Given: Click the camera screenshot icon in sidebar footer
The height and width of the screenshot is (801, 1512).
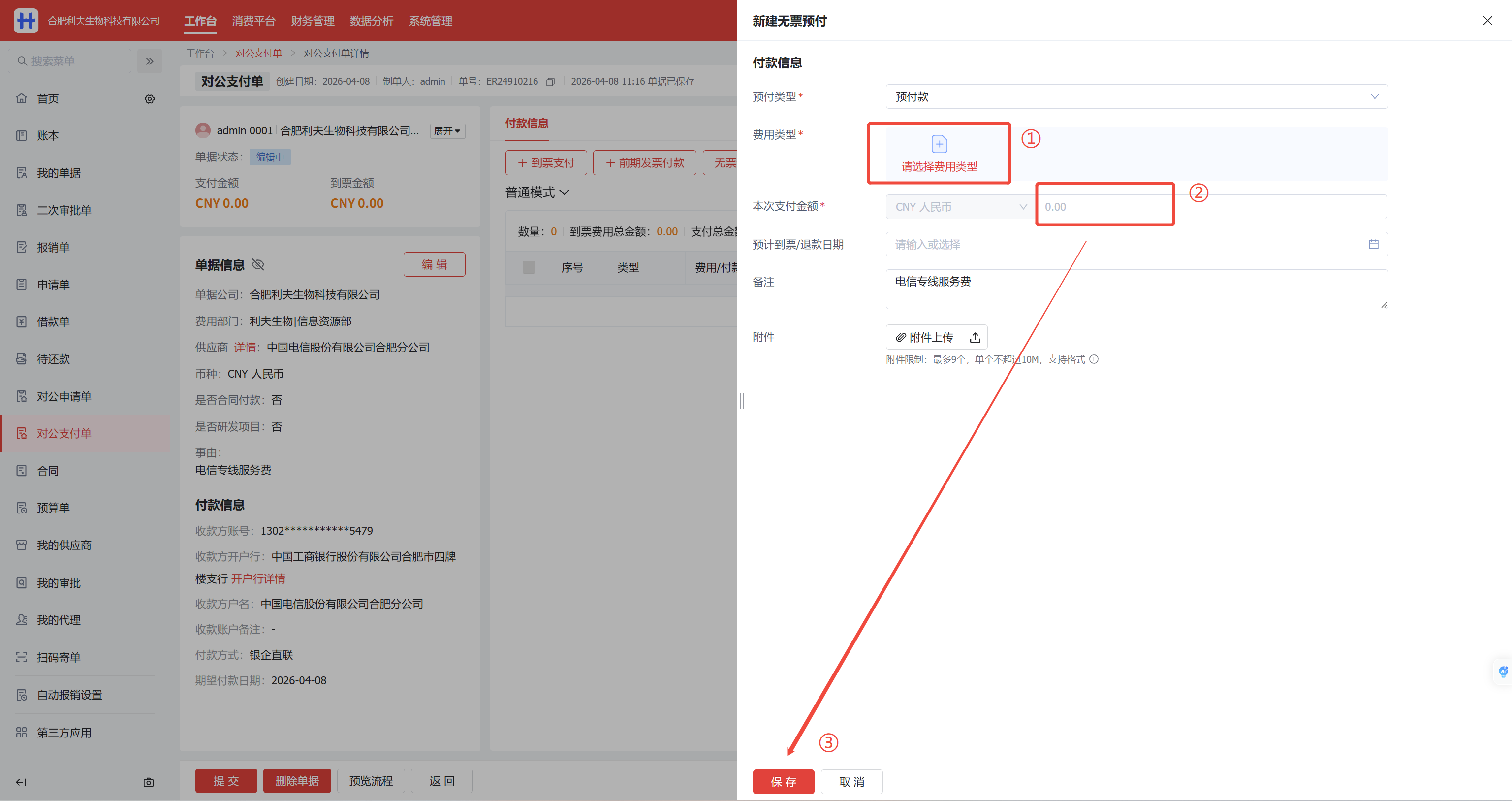Looking at the screenshot, I should [149, 782].
